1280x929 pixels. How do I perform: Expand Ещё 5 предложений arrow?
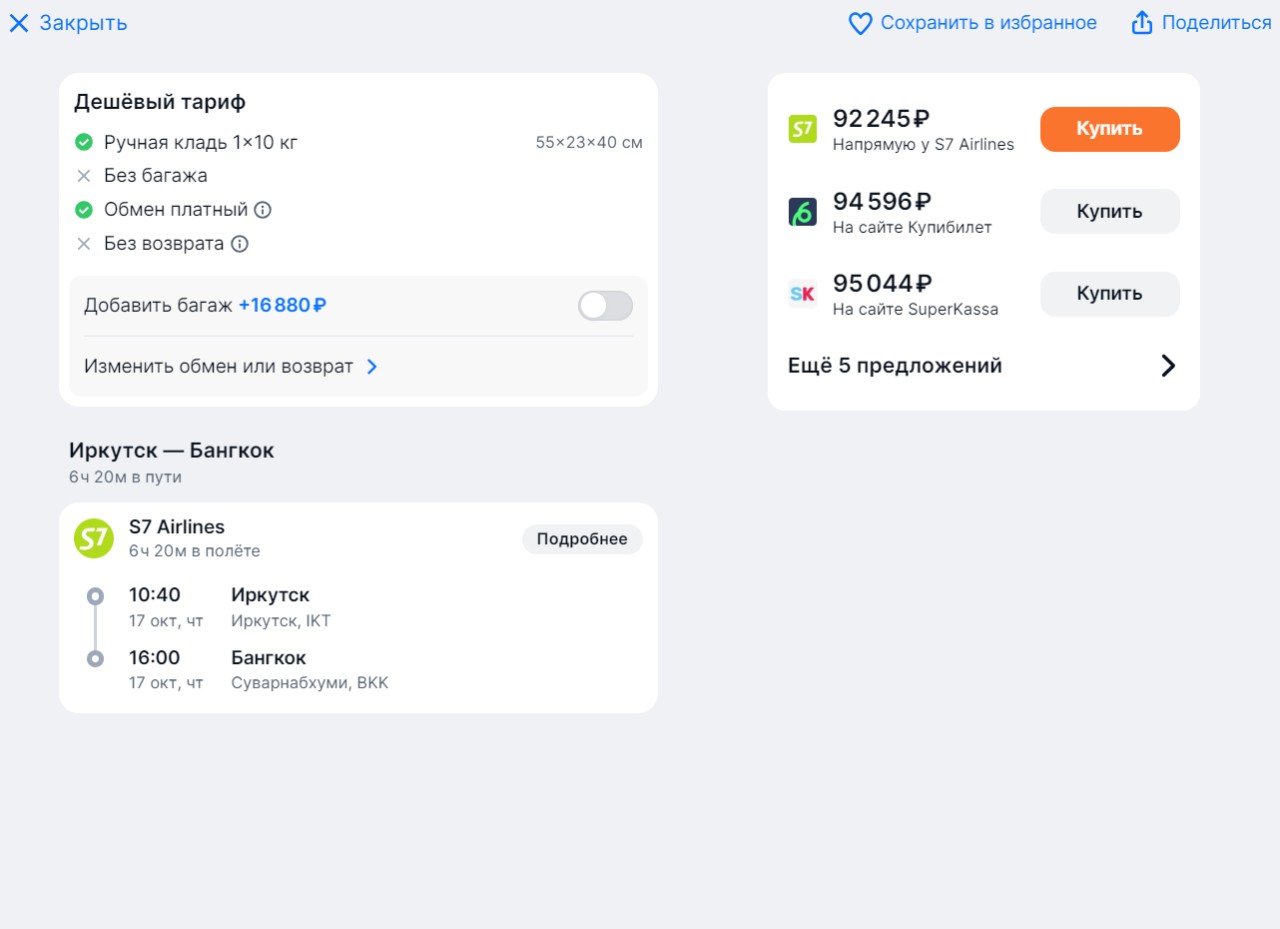tap(1168, 366)
